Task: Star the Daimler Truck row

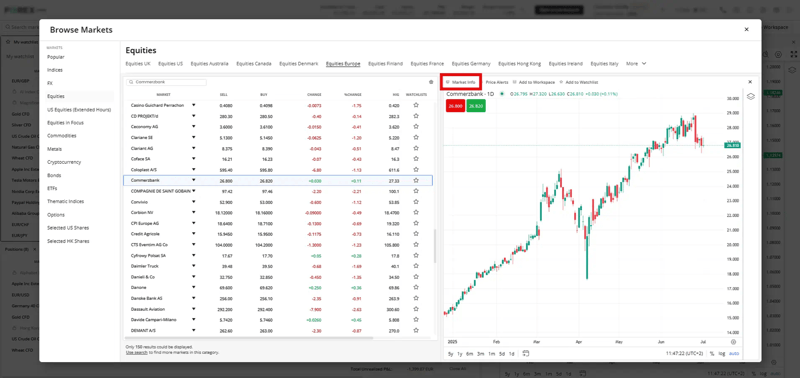Action: click(416, 266)
